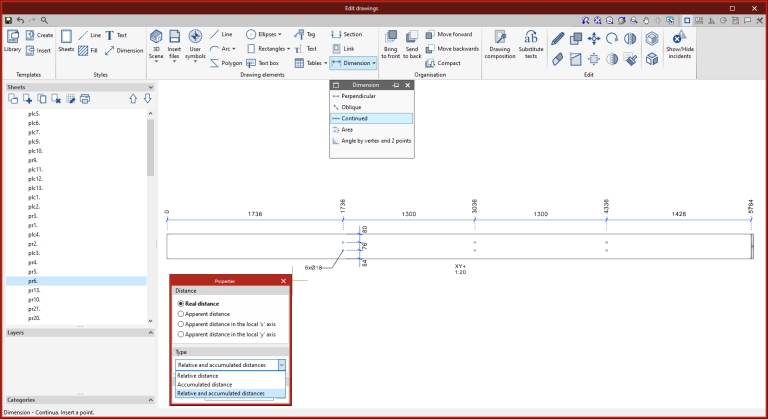Pick Accumulated distance from the Type list

click(x=230, y=385)
